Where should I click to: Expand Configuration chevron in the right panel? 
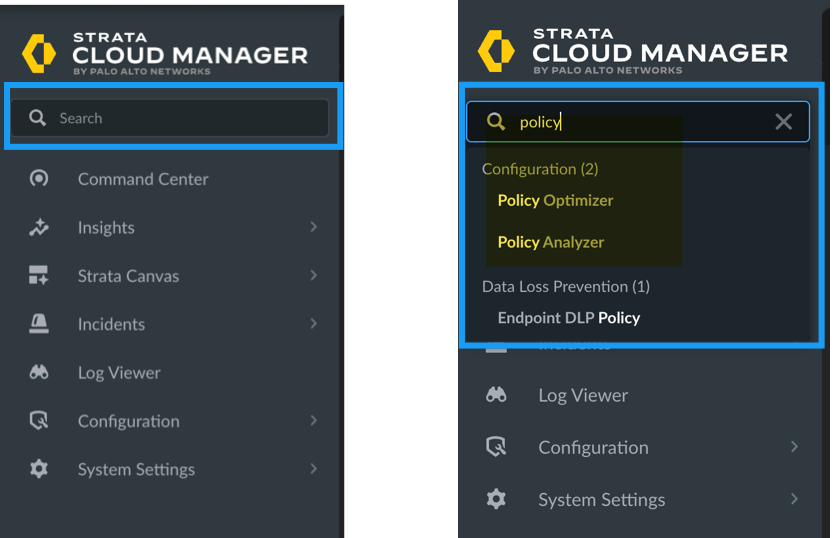[795, 447]
